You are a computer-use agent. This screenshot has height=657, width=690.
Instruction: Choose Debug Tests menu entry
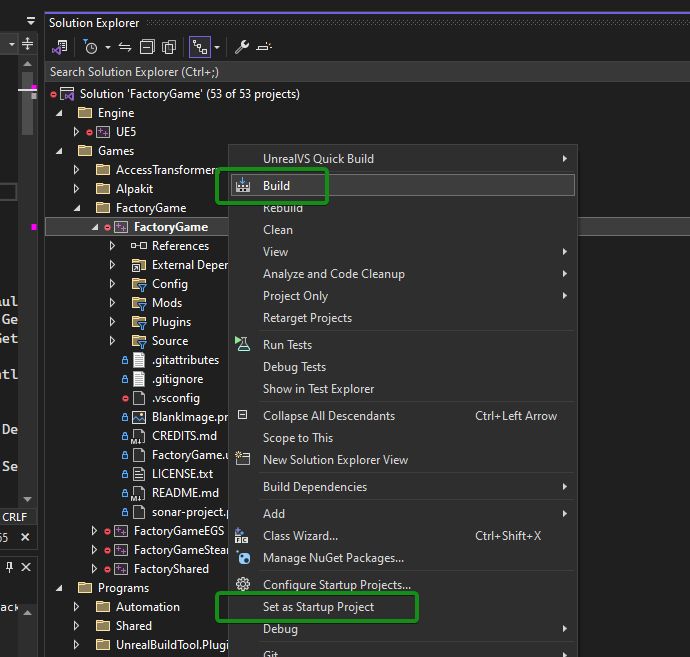point(403,367)
